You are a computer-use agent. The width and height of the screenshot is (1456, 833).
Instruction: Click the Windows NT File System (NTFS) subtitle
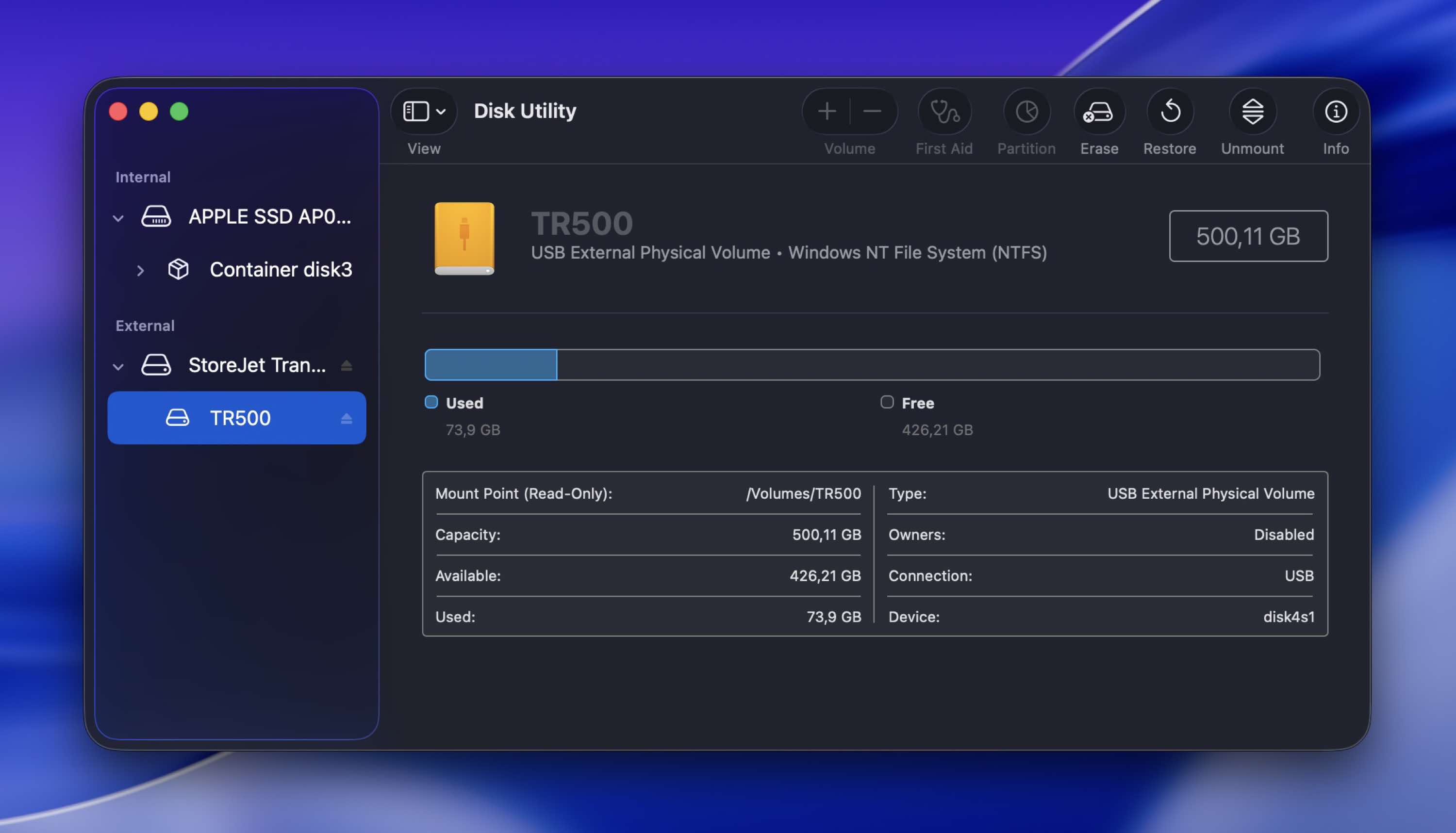click(917, 252)
